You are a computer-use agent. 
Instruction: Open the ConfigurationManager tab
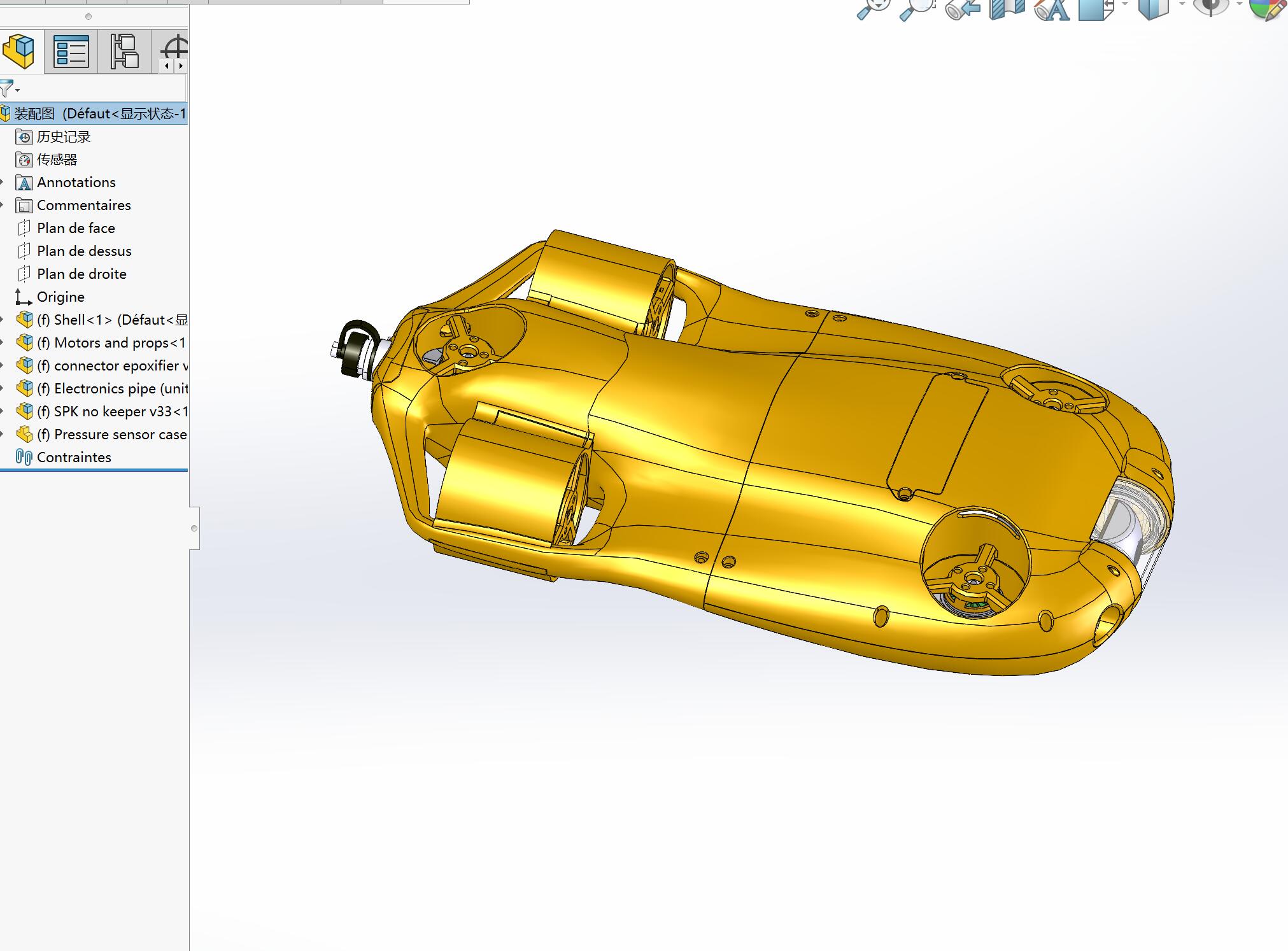pos(124,51)
